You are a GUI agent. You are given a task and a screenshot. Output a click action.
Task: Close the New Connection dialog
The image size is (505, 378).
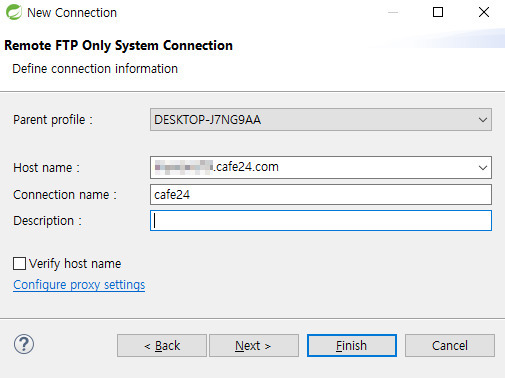pyautogui.click(x=484, y=12)
